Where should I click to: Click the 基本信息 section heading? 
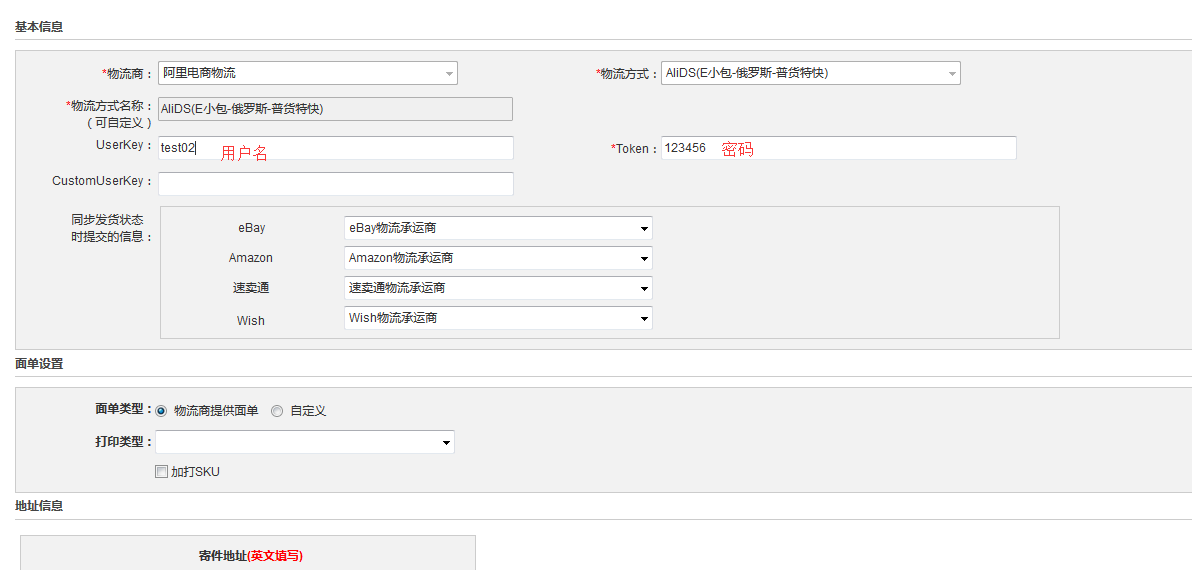[39, 27]
